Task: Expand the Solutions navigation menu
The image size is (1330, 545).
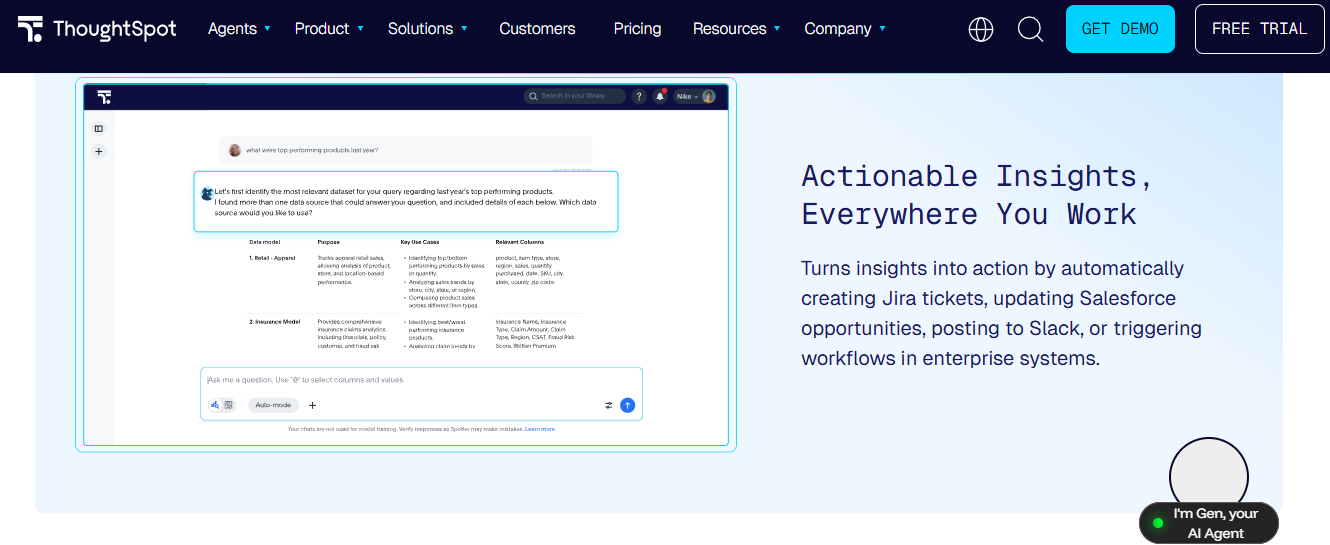Action: pyautogui.click(x=427, y=29)
